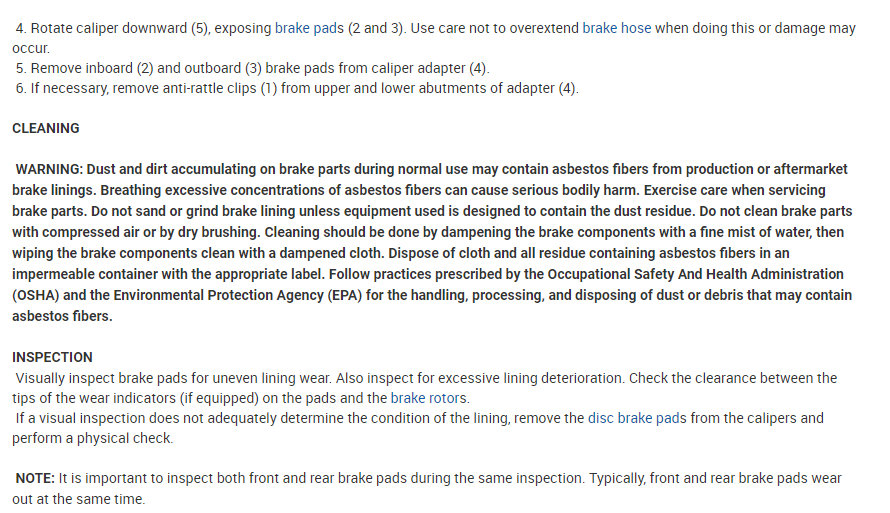890x513 pixels.
Task: Open the brake rotors link
Action: tap(428, 398)
